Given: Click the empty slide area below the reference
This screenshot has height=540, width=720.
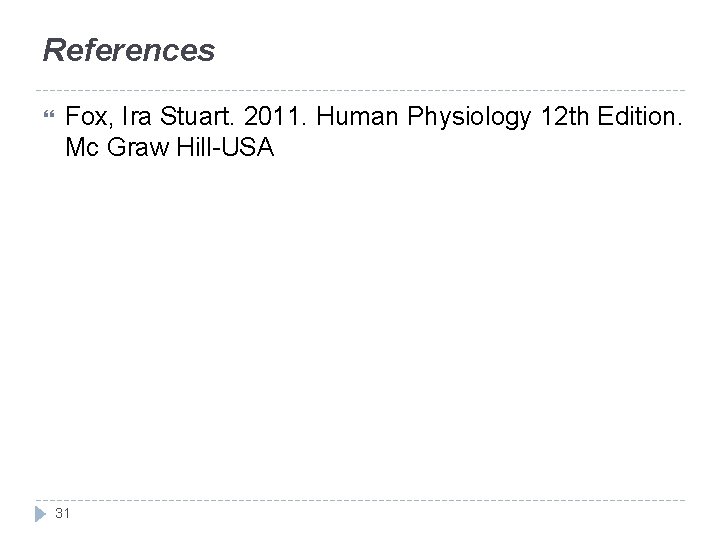Looking at the screenshot, I should (x=360, y=320).
